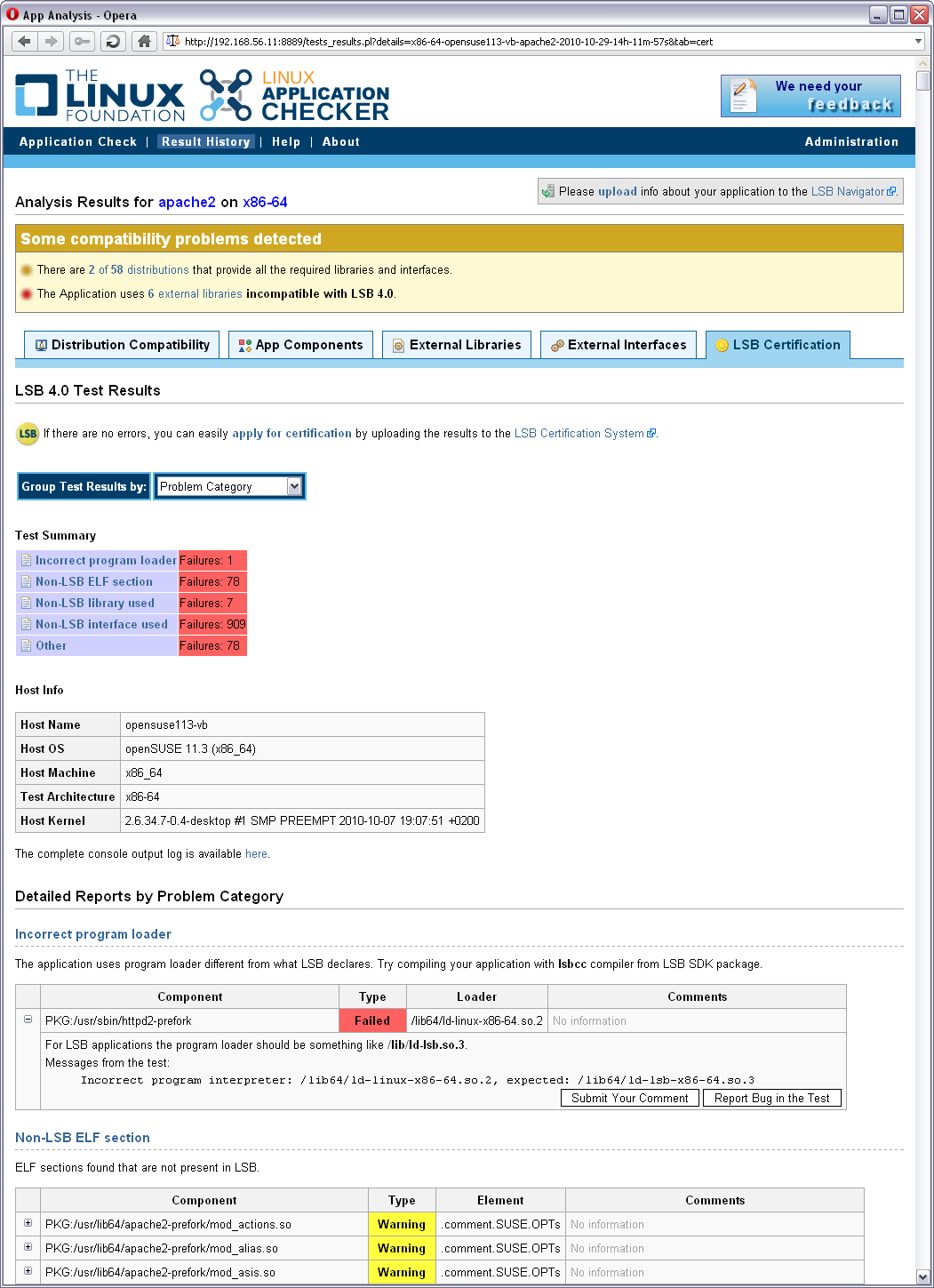Switch to External Interfaces tab
Screen dimensions: 934x1288
(x=619, y=345)
